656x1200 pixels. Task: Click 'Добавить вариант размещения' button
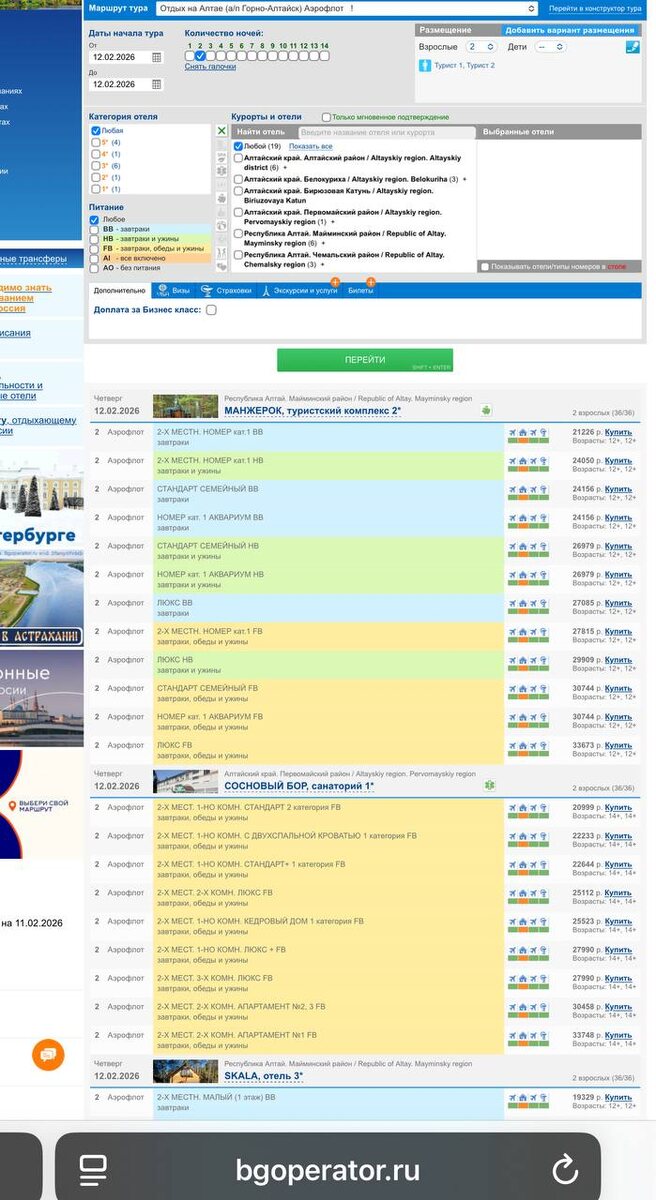569,30
